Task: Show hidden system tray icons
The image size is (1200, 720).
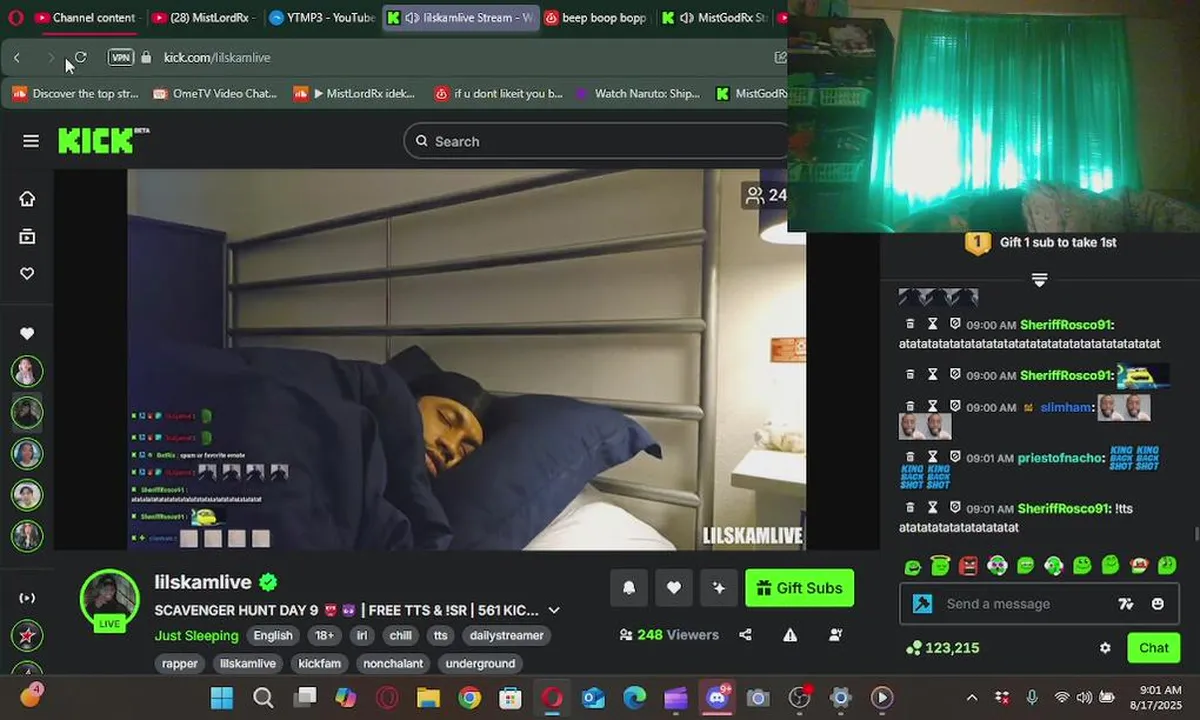Action: click(972, 697)
